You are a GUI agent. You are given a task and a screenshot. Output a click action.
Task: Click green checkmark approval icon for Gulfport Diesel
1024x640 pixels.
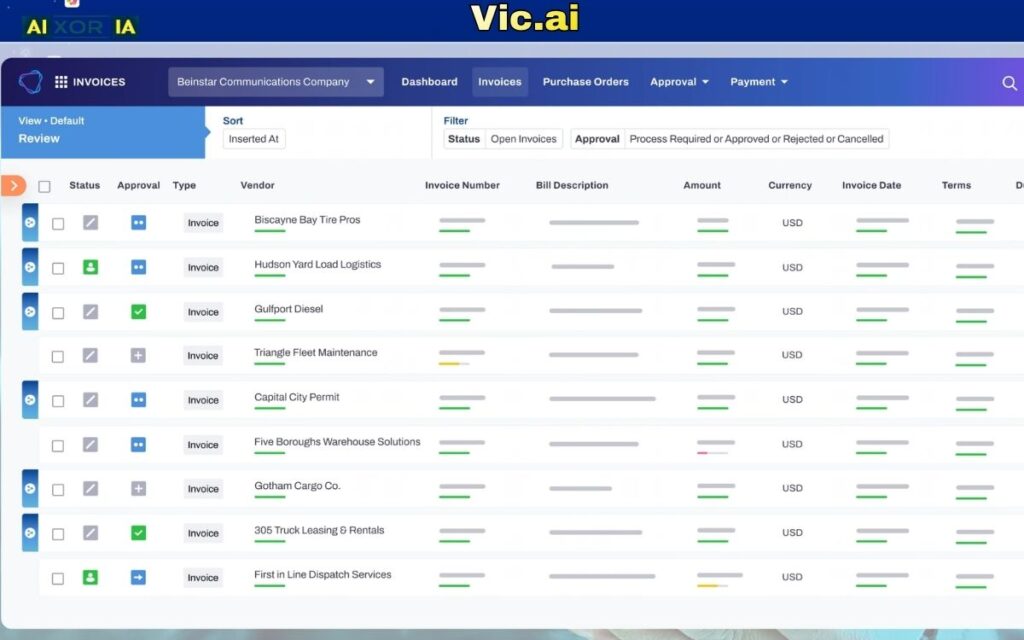tap(138, 311)
